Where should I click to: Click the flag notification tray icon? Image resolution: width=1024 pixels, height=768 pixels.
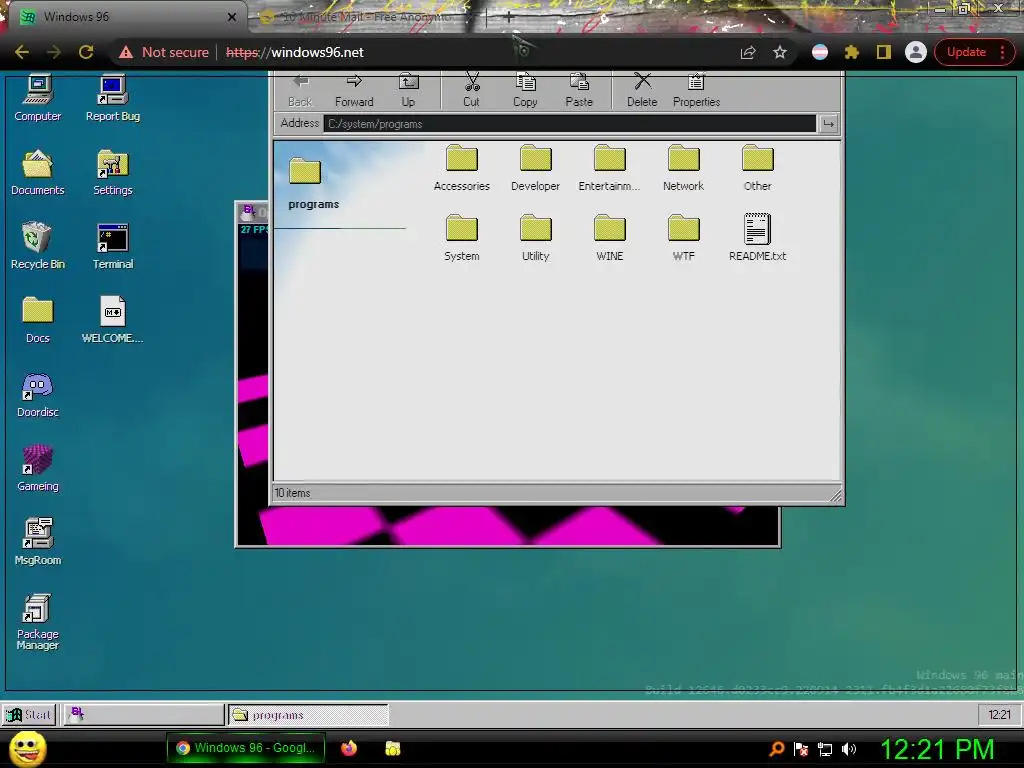click(801, 749)
